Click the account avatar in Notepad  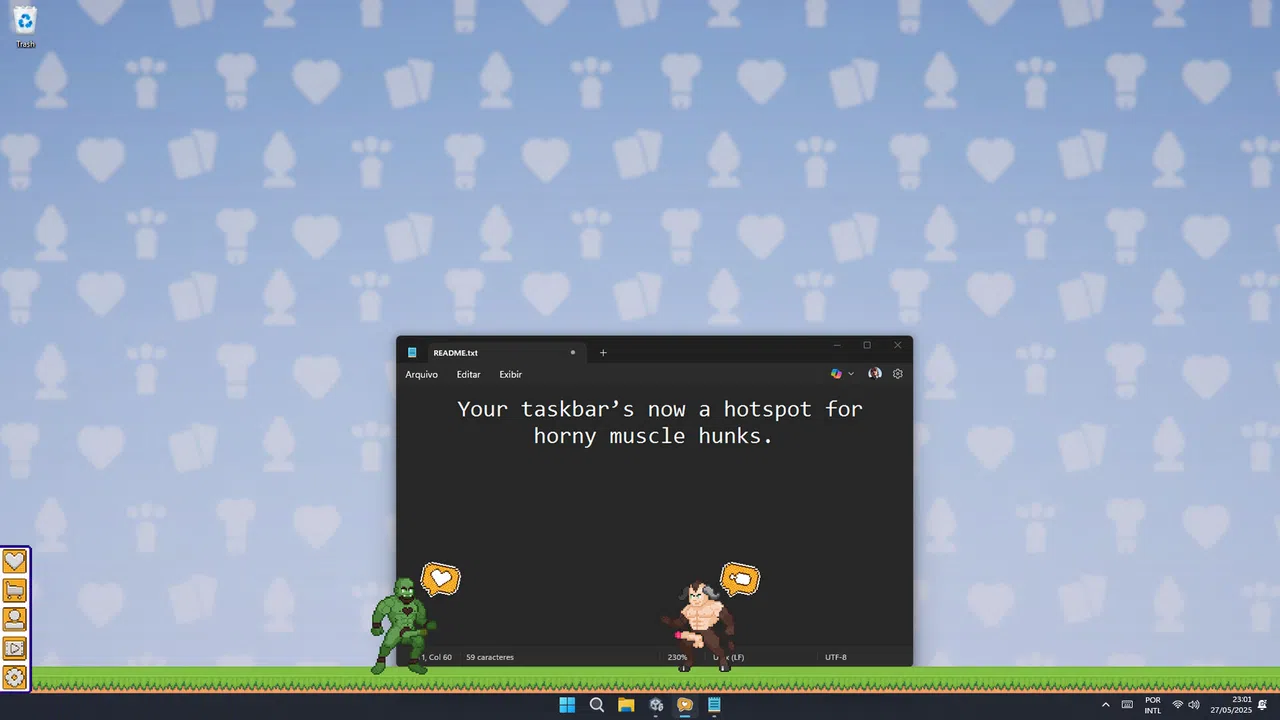(x=875, y=374)
